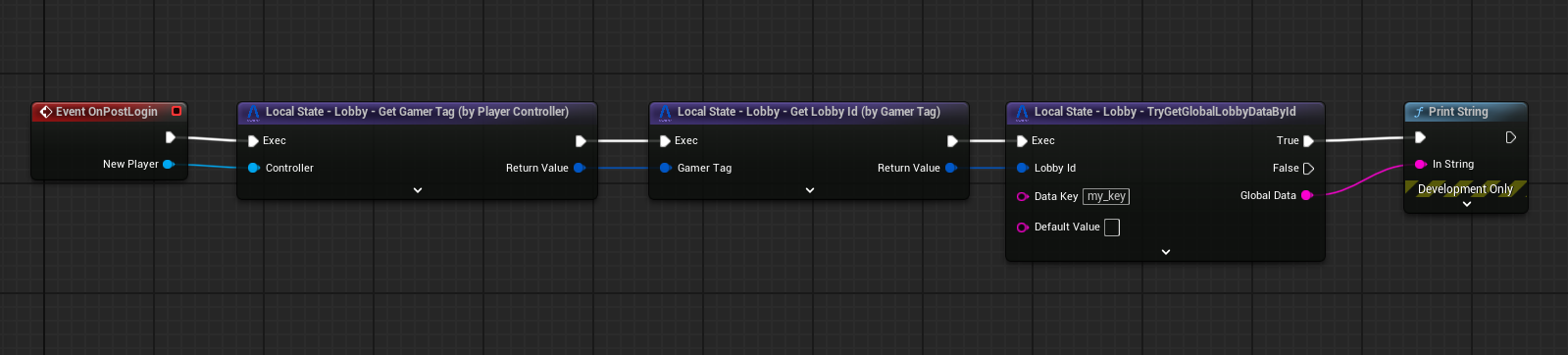Click the Exec input pin on TryGetGlobalLobbyDataById
This screenshot has width=1568, height=355.
[1022, 141]
